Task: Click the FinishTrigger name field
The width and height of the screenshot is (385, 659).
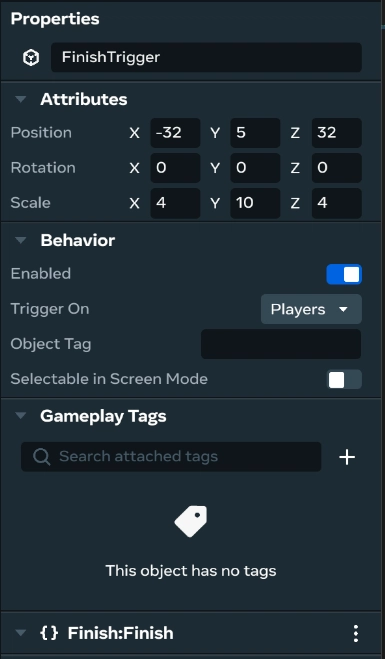Action: pyautogui.click(x=206, y=57)
